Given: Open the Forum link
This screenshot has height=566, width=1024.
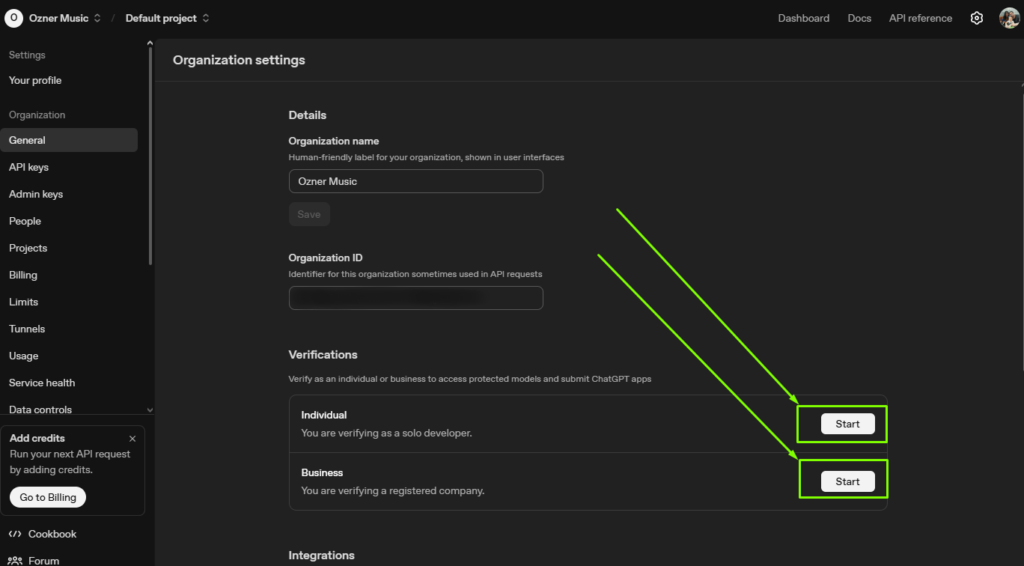Looking at the screenshot, I should pyautogui.click(x=44, y=561).
